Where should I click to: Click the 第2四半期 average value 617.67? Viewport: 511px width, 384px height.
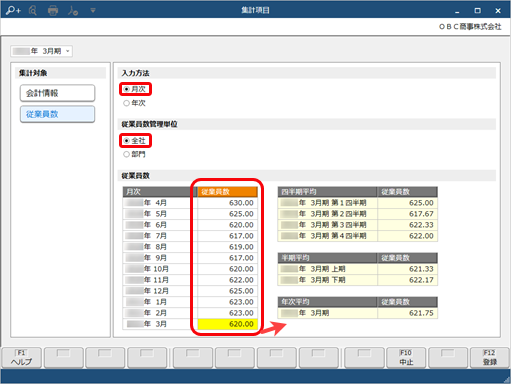(407, 214)
